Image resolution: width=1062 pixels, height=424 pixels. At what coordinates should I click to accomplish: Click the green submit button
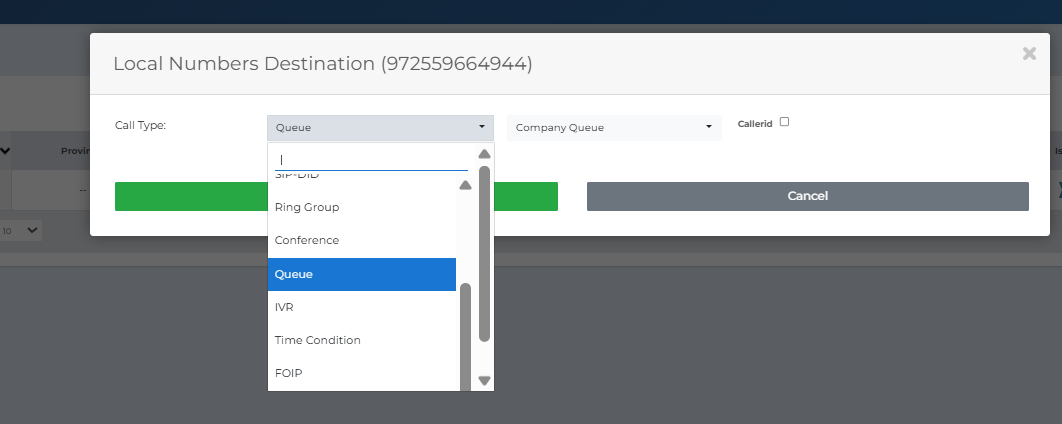point(336,196)
